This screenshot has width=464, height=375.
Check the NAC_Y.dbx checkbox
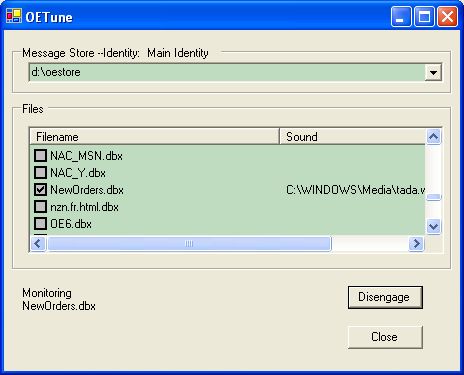pyautogui.click(x=40, y=172)
